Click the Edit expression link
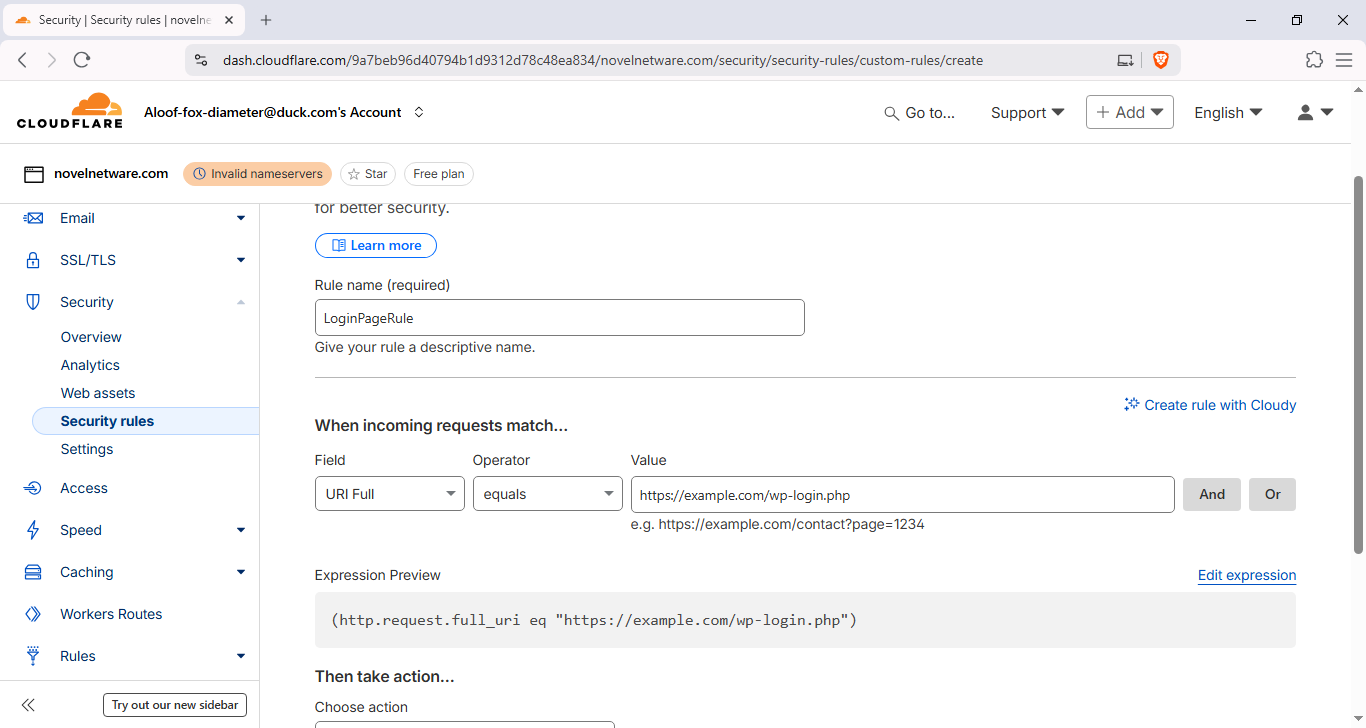Image resolution: width=1366 pixels, height=728 pixels. coord(1246,575)
